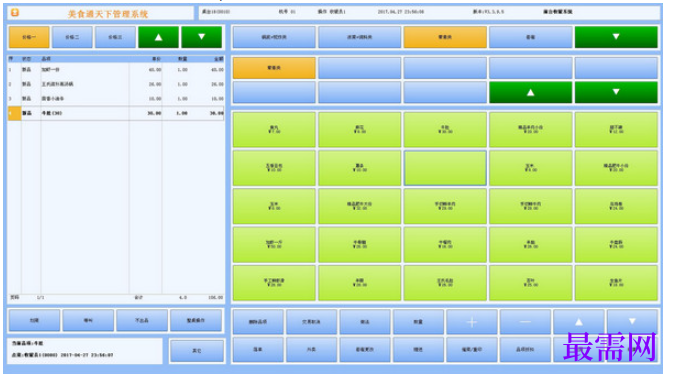Click the 品项 column header
The height and width of the screenshot is (378, 675).
click(x=46, y=59)
